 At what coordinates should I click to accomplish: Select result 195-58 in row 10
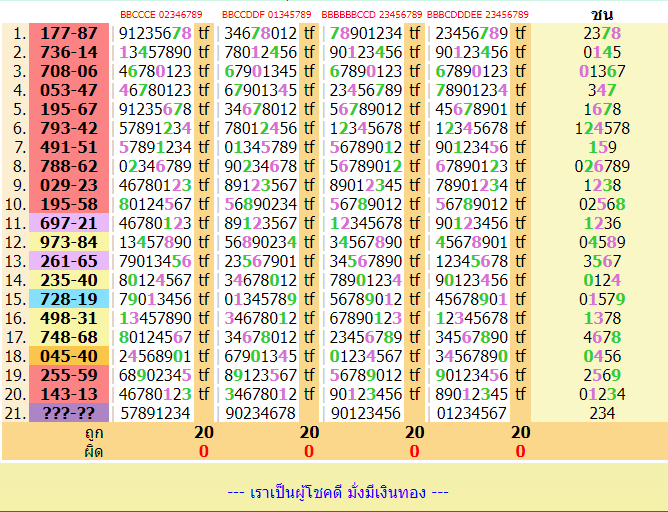(69, 204)
